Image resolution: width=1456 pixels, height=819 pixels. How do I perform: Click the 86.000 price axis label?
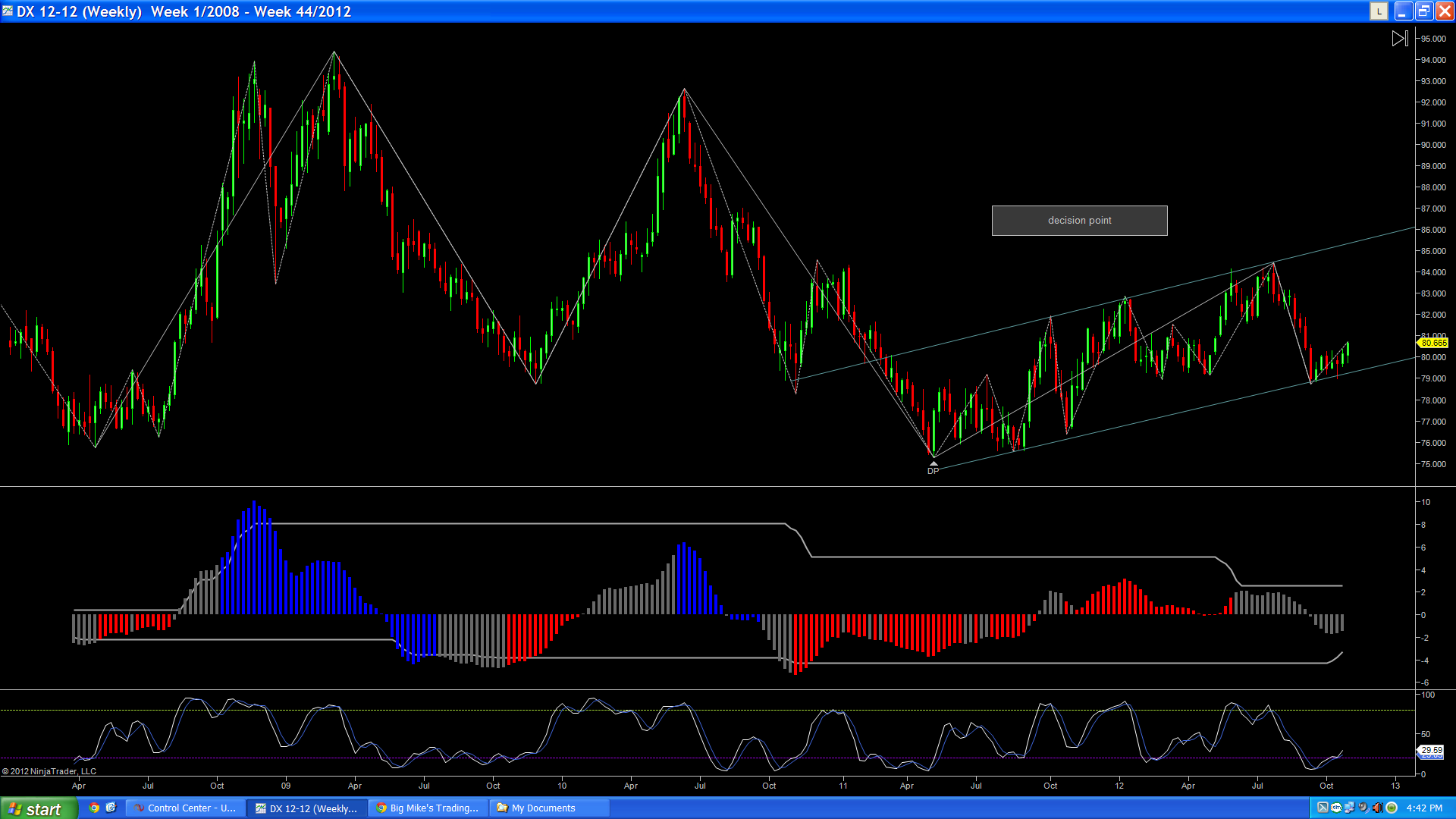[1433, 230]
